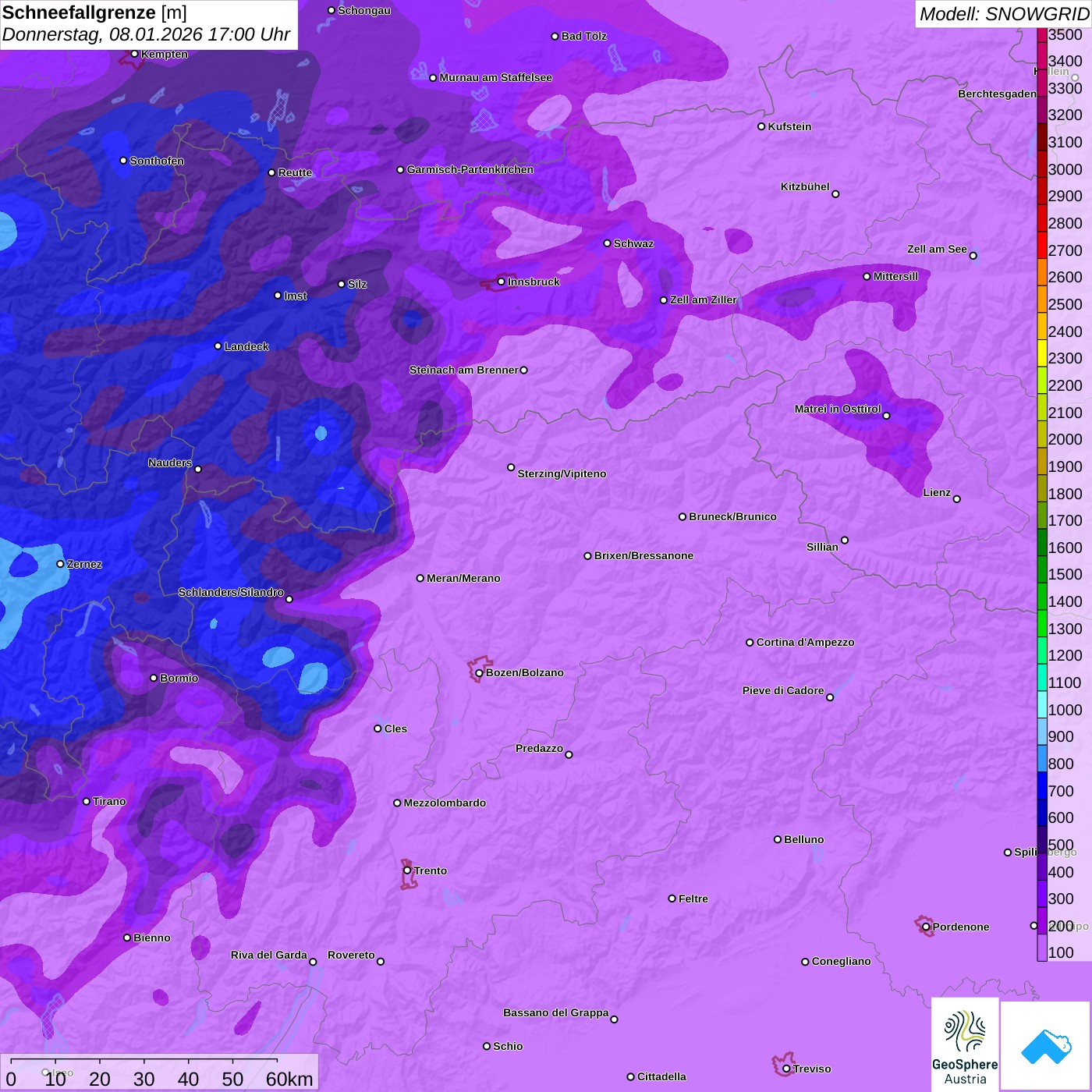Click the Bruneck/Brunico label

733,516
